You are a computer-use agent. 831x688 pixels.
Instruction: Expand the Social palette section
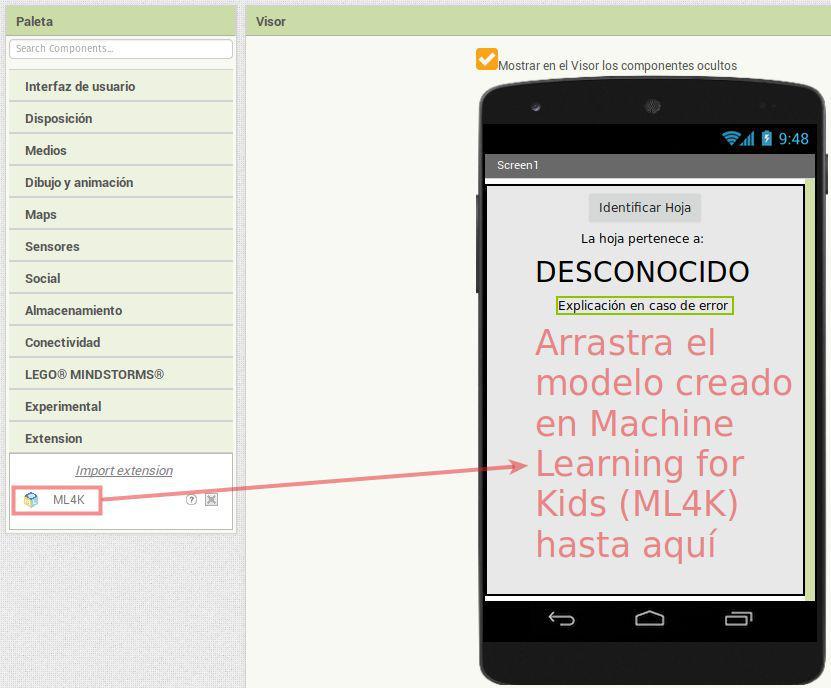pos(121,278)
